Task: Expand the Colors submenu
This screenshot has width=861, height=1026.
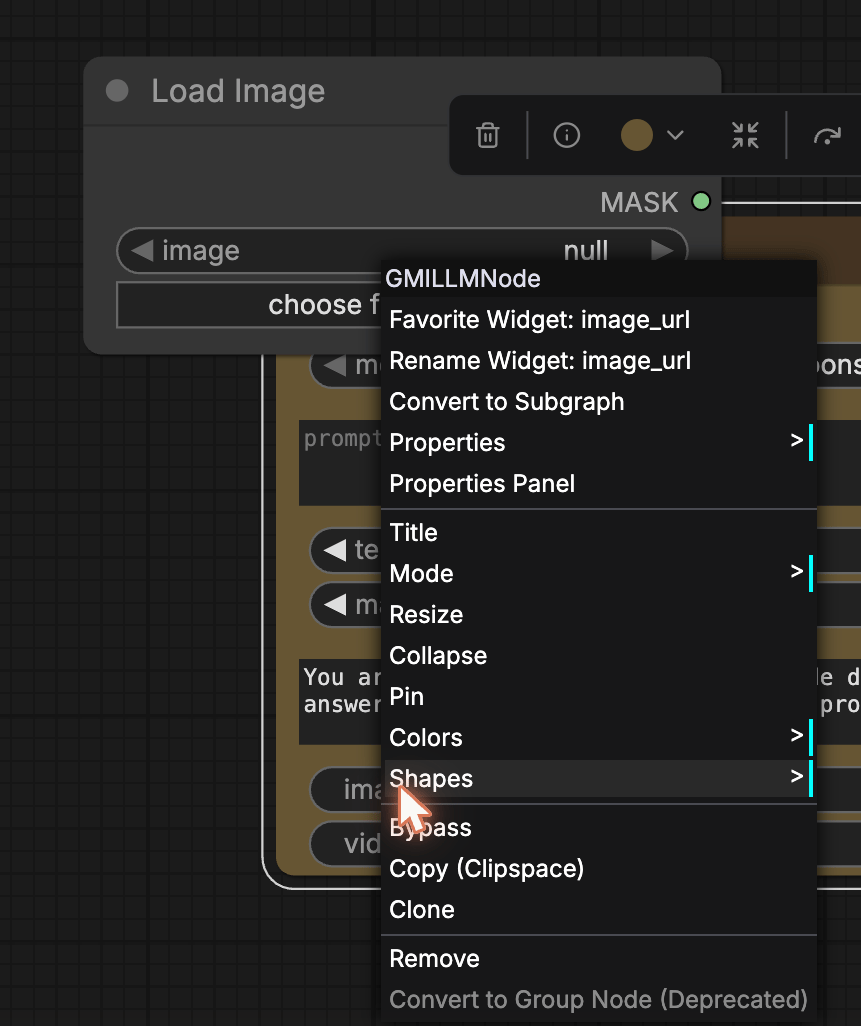Action: point(599,737)
